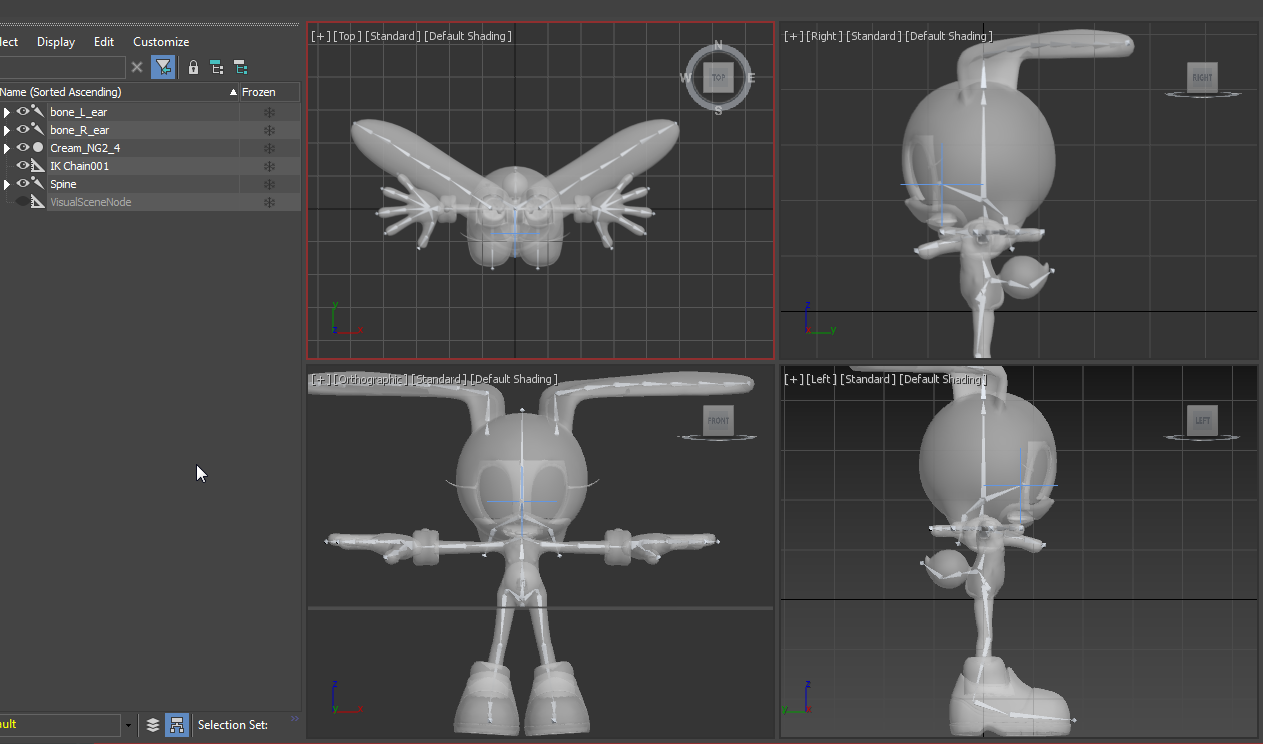
Task: Click the RIGHT face of the ViewCube
Action: tap(1202, 77)
